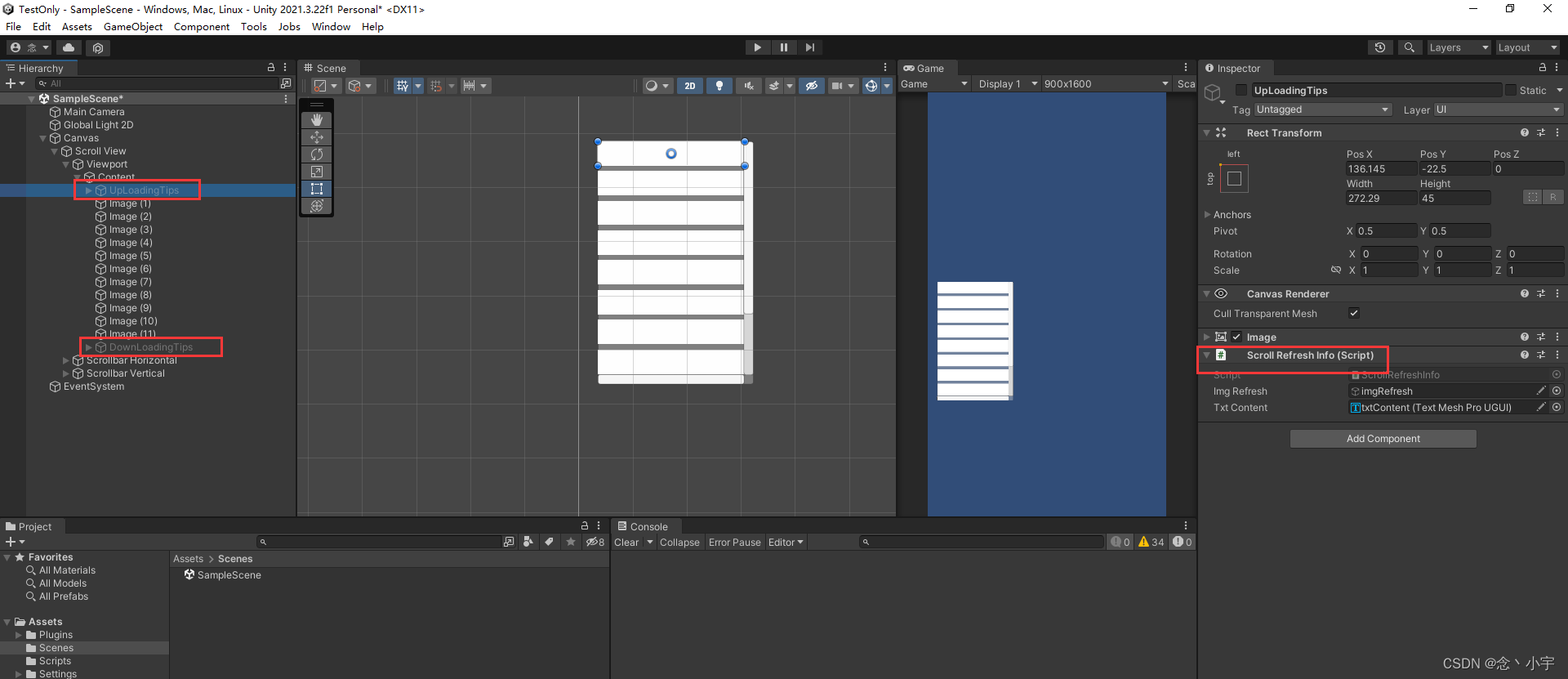Viewport: 1568px width, 679px height.
Task: Toggle the UpLoadingTips active checkbox
Action: pyautogui.click(x=1241, y=90)
